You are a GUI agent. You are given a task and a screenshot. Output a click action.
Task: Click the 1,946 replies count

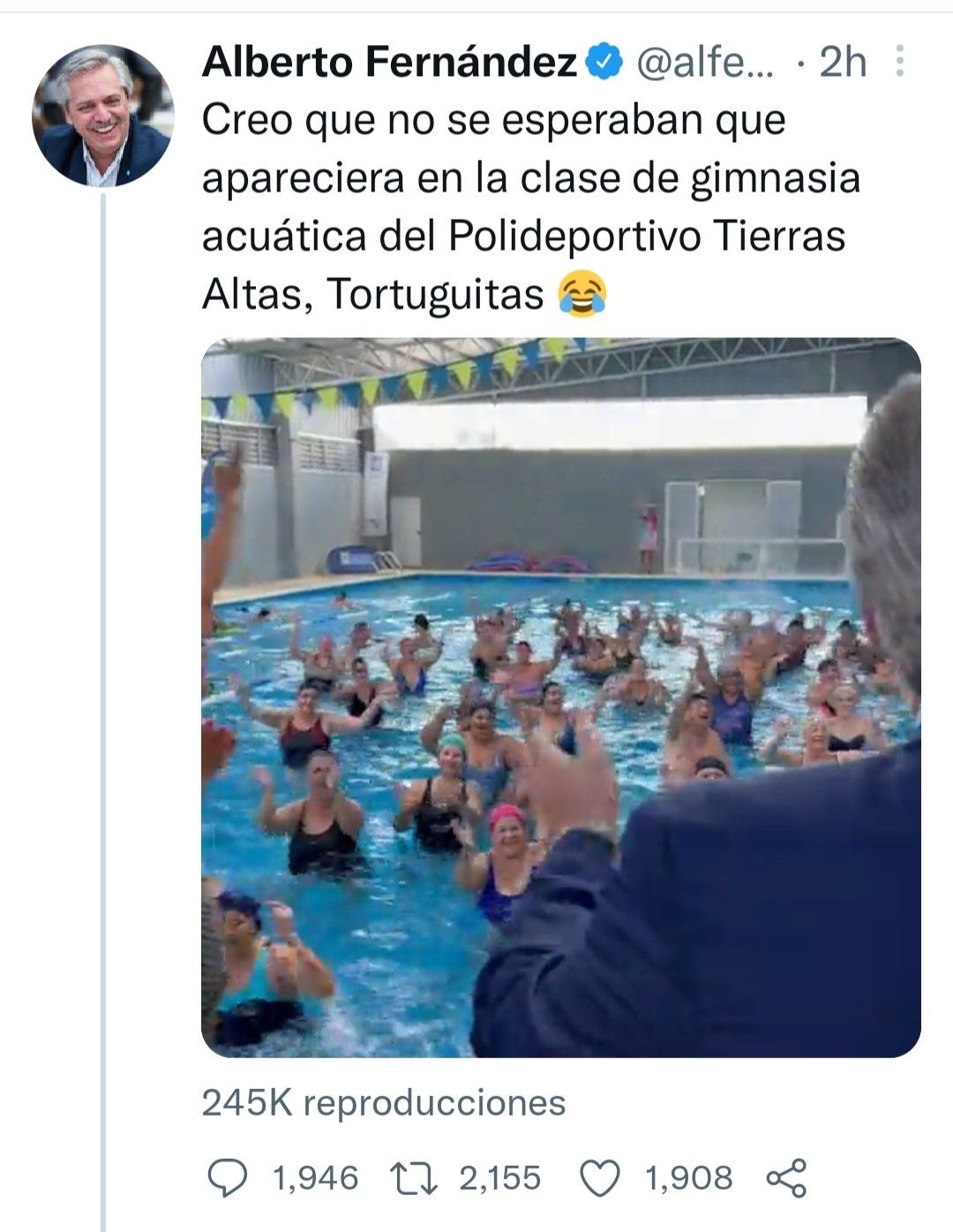tap(316, 1178)
